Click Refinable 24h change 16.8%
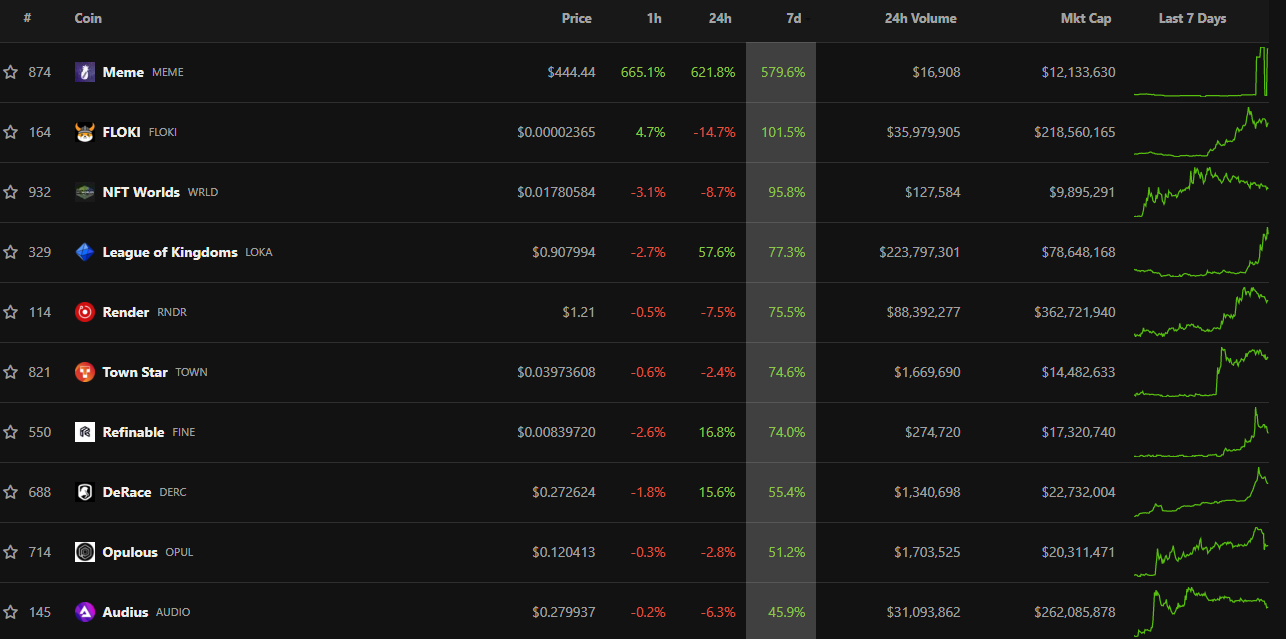 tap(716, 432)
